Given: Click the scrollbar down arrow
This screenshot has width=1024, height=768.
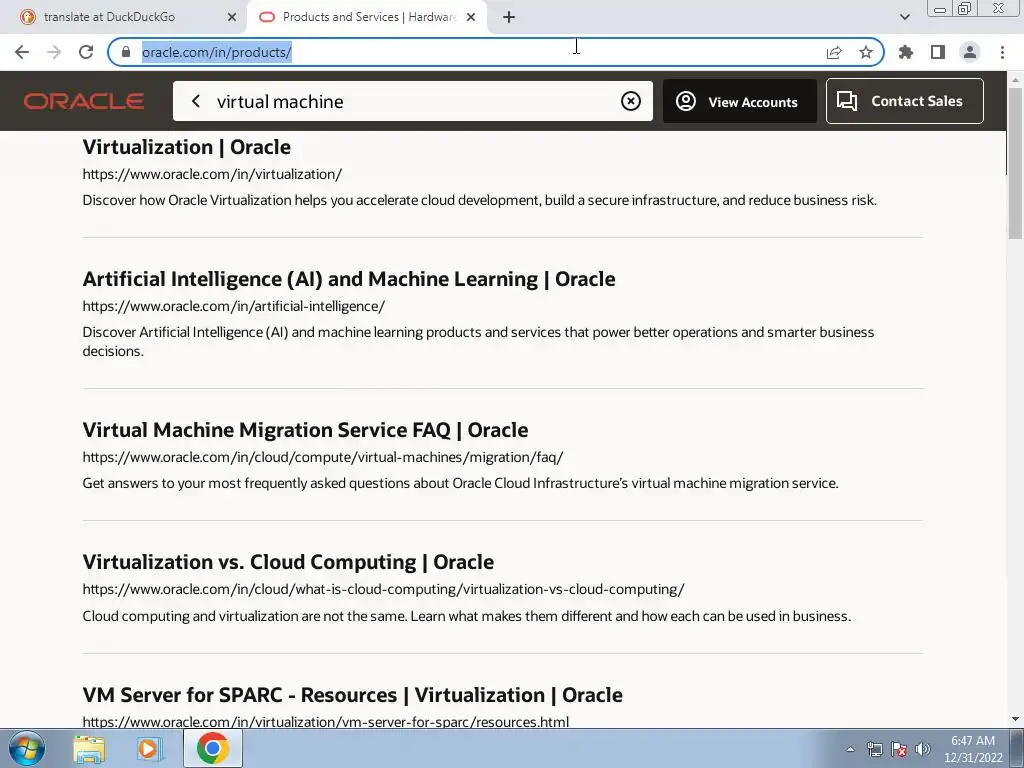Looking at the screenshot, I should pos(1015,720).
